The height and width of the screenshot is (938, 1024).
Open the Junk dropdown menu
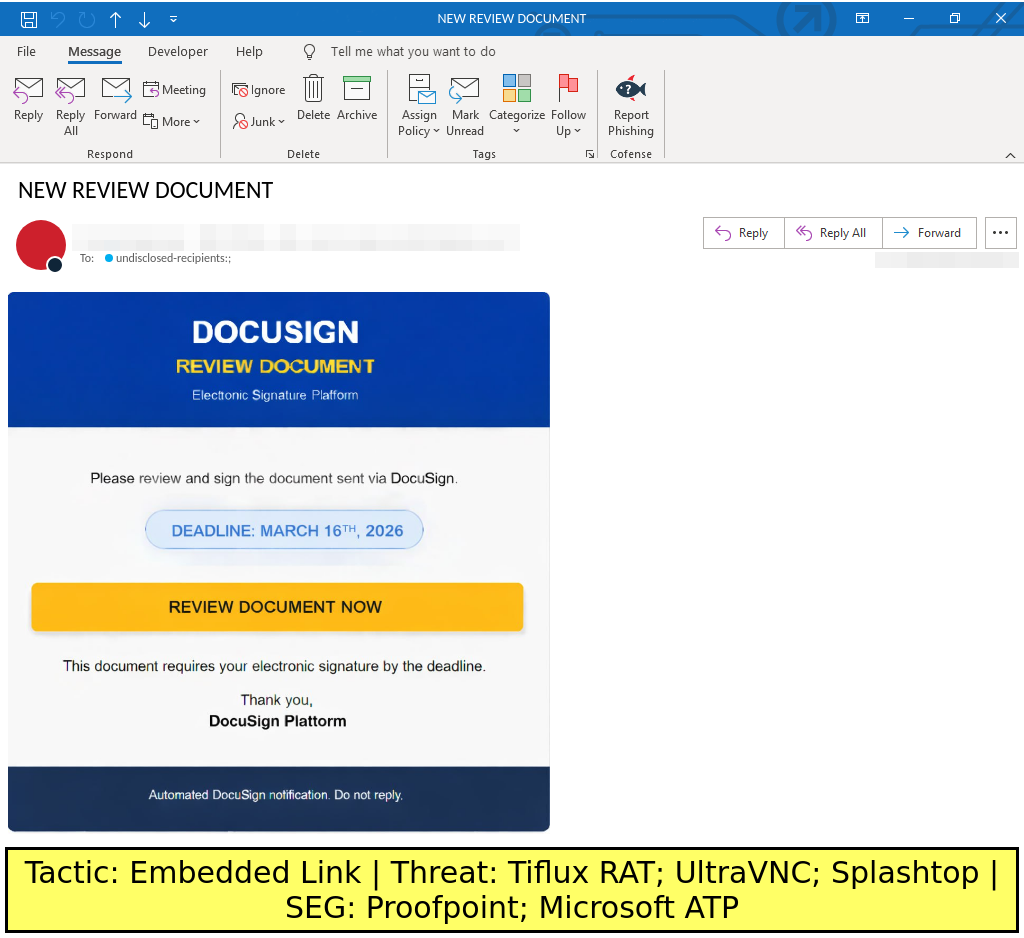tap(259, 122)
